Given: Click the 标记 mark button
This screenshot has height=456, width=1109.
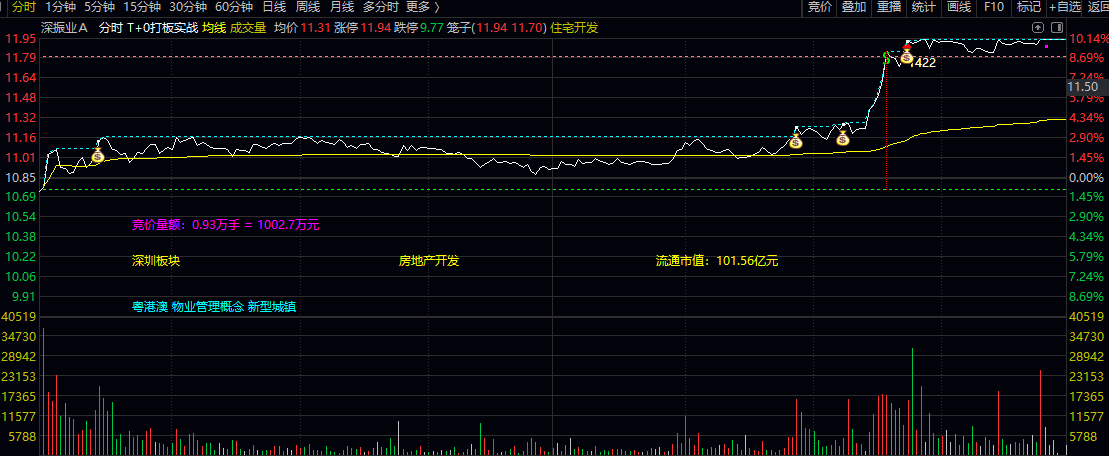Looking at the screenshot, I should pyautogui.click(x=1028, y=7).
